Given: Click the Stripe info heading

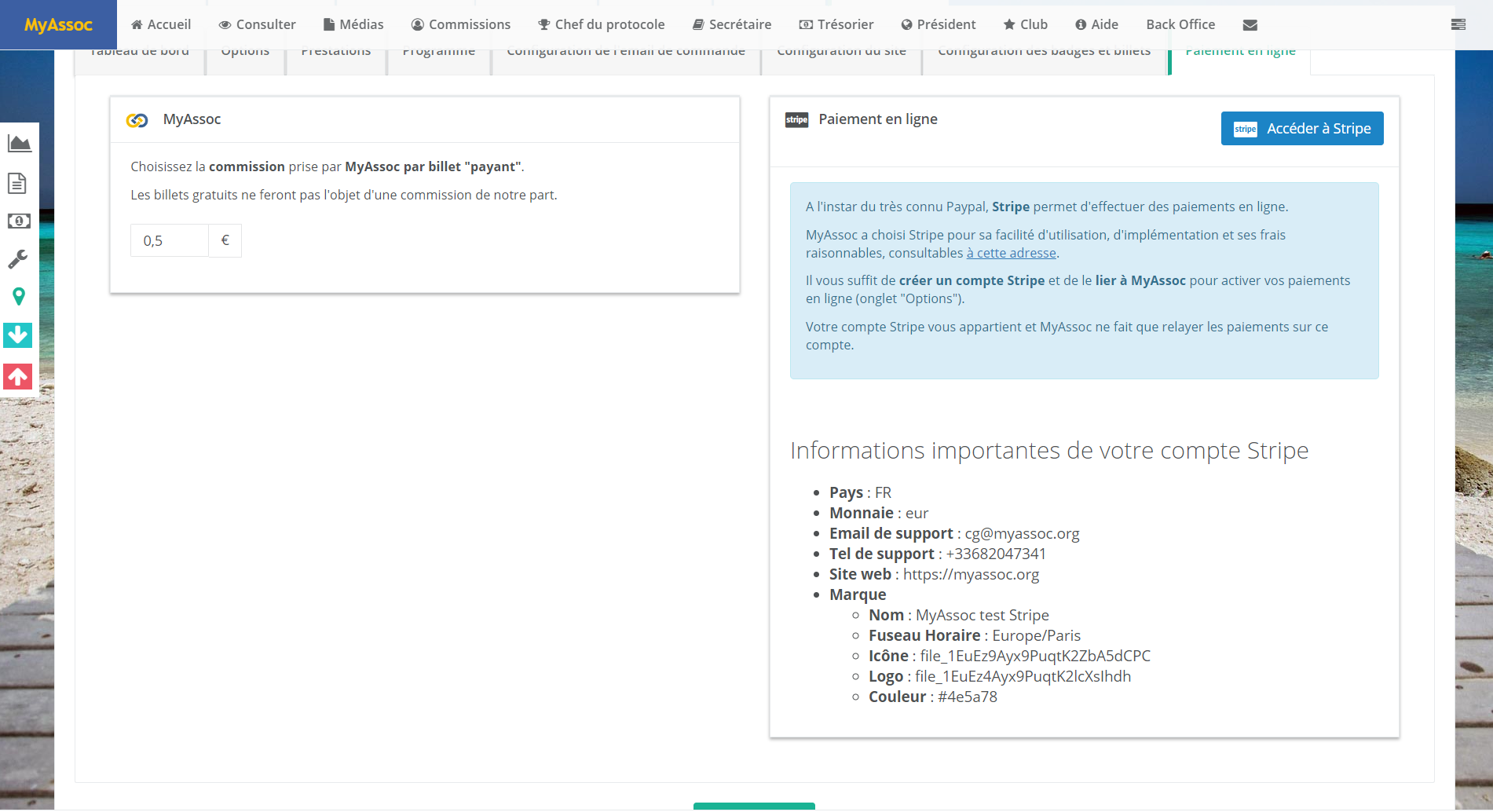Looking at the screenshot, I should tap(1049, 450).
